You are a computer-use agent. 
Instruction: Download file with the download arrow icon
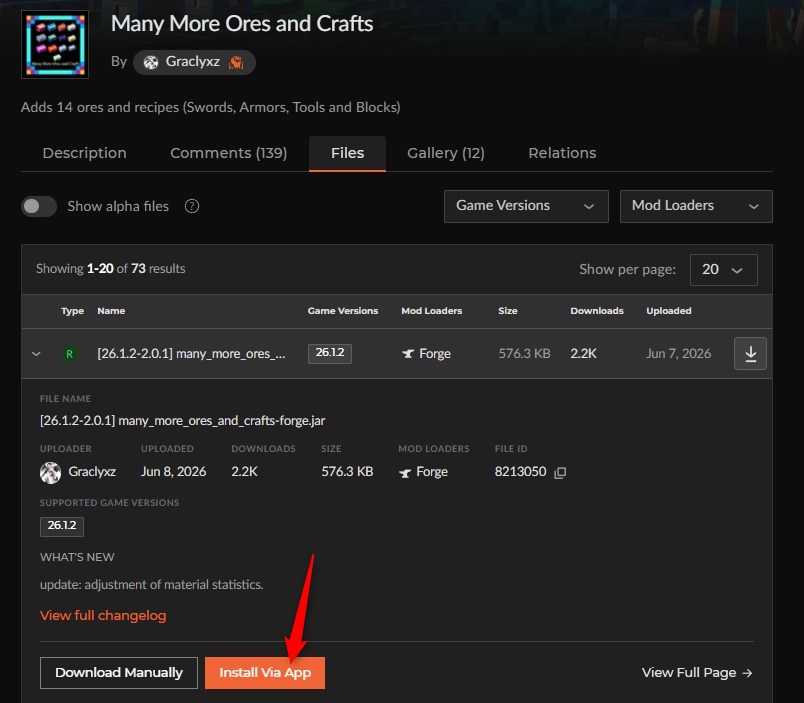(x=750, y=353)
